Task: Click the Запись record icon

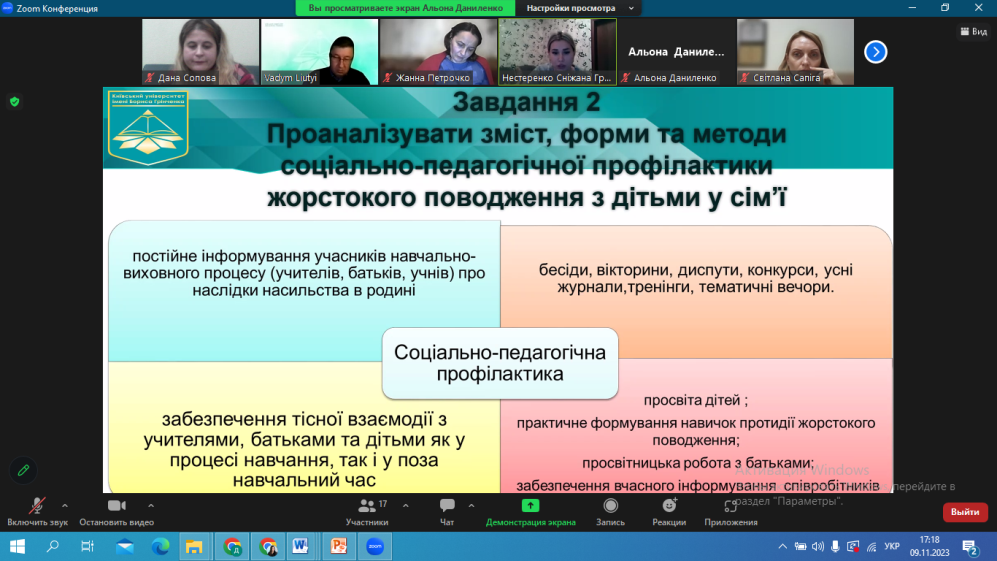Action: 610,507
